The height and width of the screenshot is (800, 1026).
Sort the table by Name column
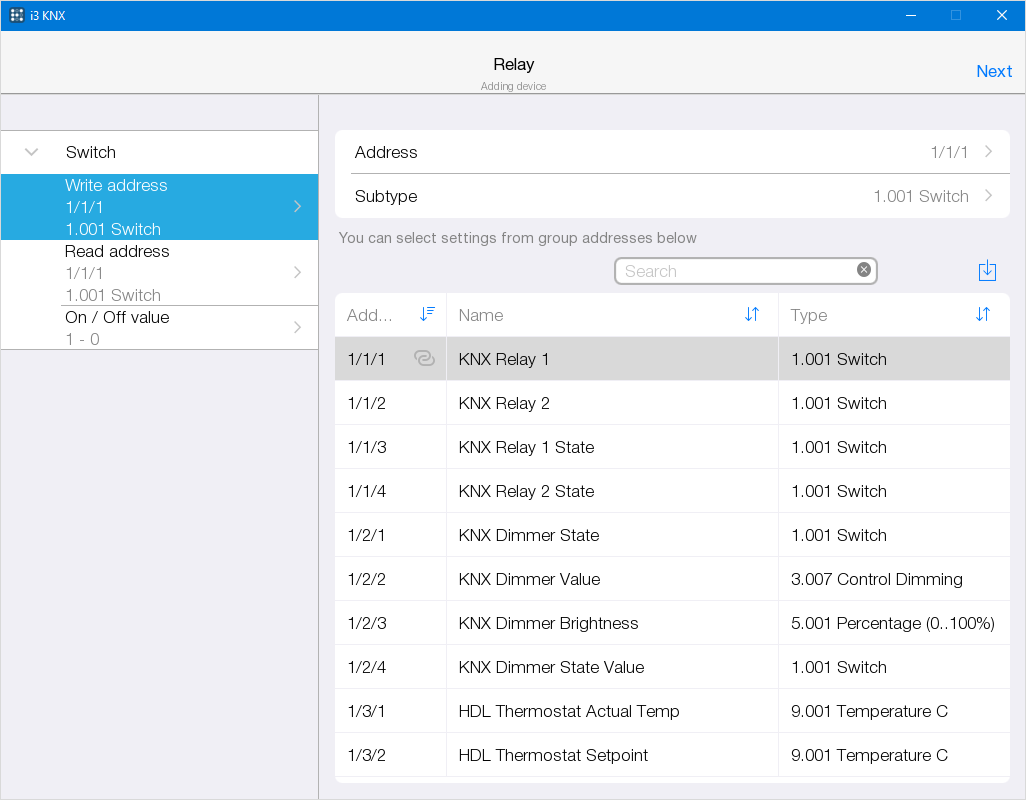click(752, 314)
